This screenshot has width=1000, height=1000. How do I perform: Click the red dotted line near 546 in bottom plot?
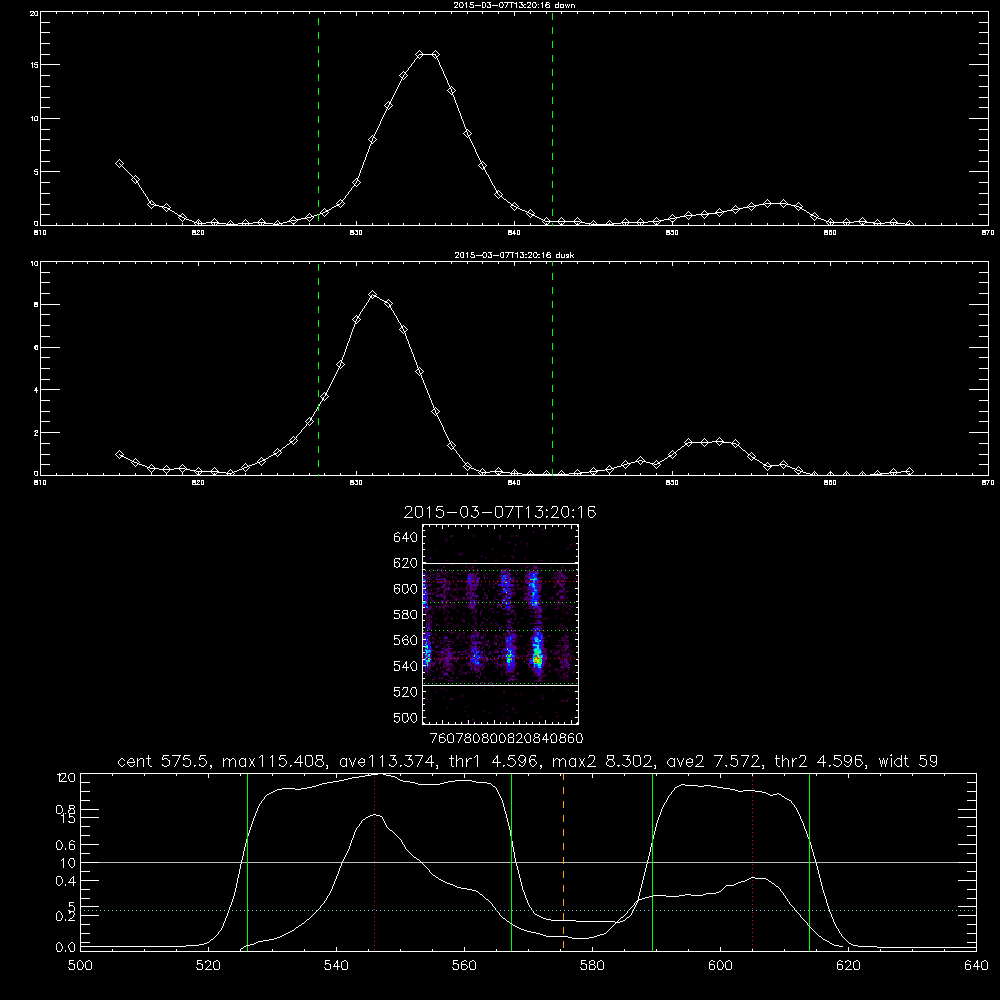tap(374, 861)
